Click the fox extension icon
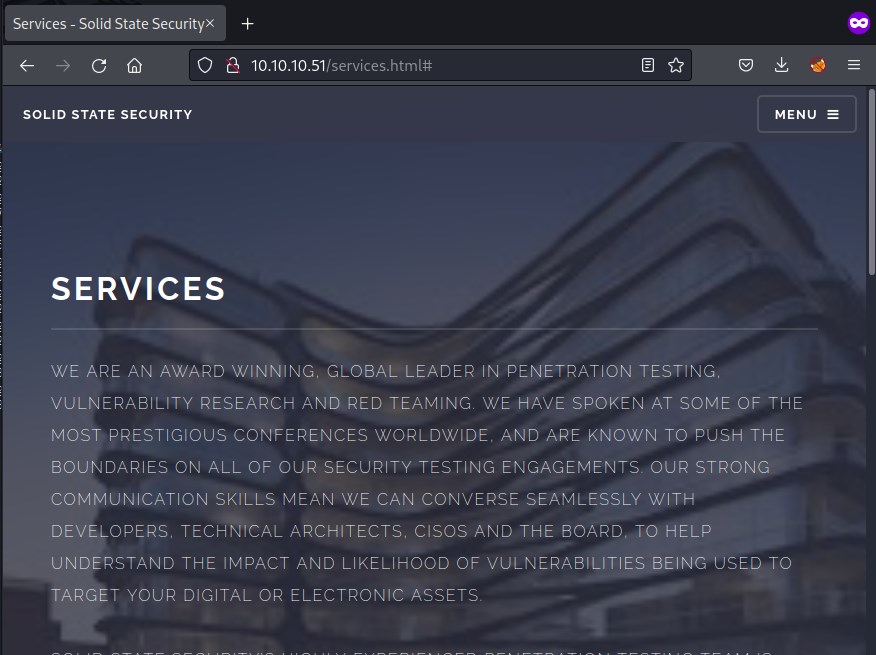The image size is (876, 655). [818, 66]
